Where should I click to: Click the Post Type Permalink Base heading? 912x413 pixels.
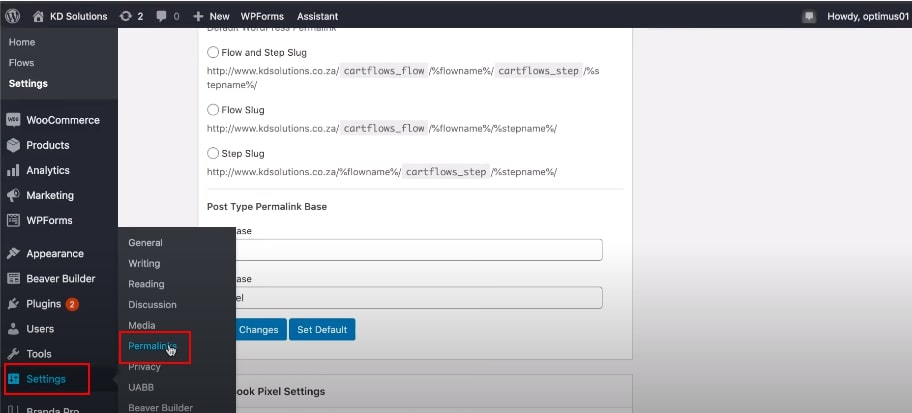tap(267, 206)
